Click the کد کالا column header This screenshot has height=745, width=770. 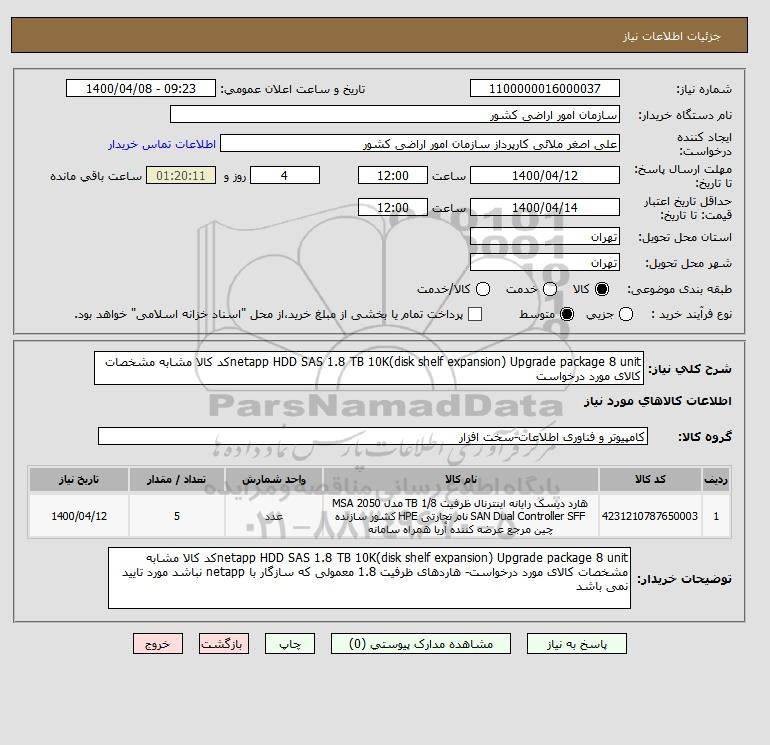coord(650,479)
